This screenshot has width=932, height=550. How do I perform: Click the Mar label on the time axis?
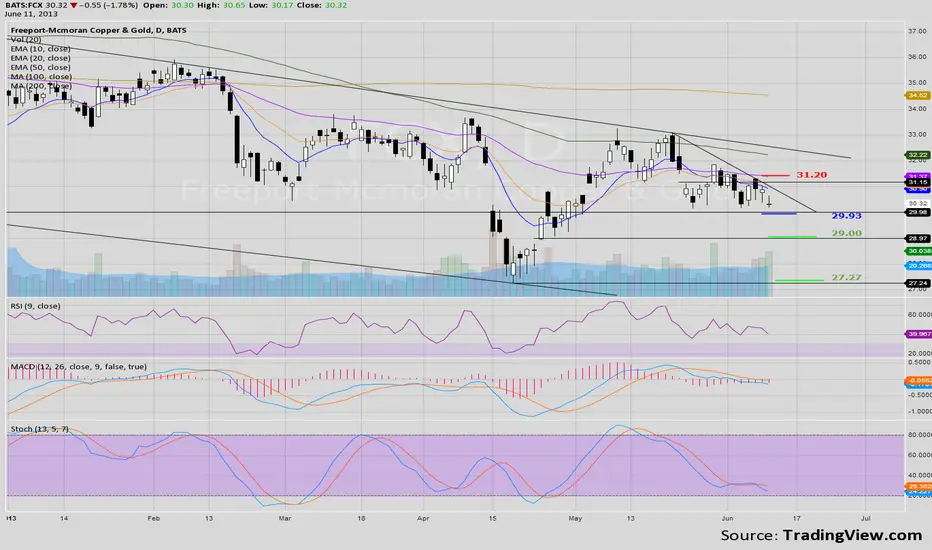285,518
